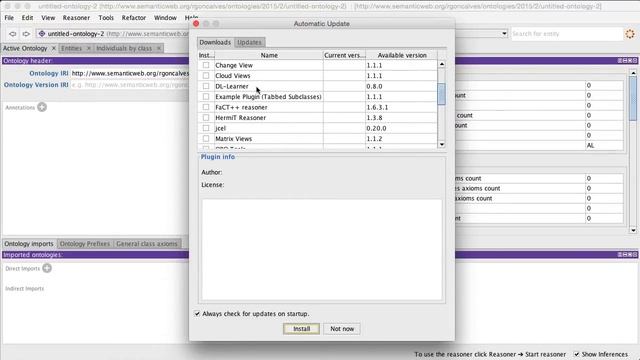Click the Not now button
Screen dimensions: 640x360
tap(342, 329)
